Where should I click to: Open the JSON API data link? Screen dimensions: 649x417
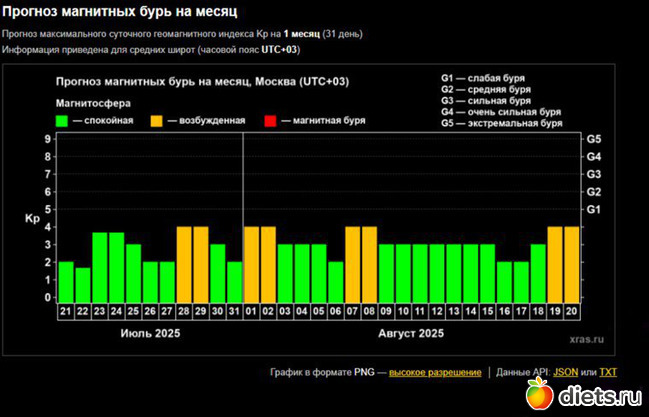pyautogui.click(x=566, y=372)
